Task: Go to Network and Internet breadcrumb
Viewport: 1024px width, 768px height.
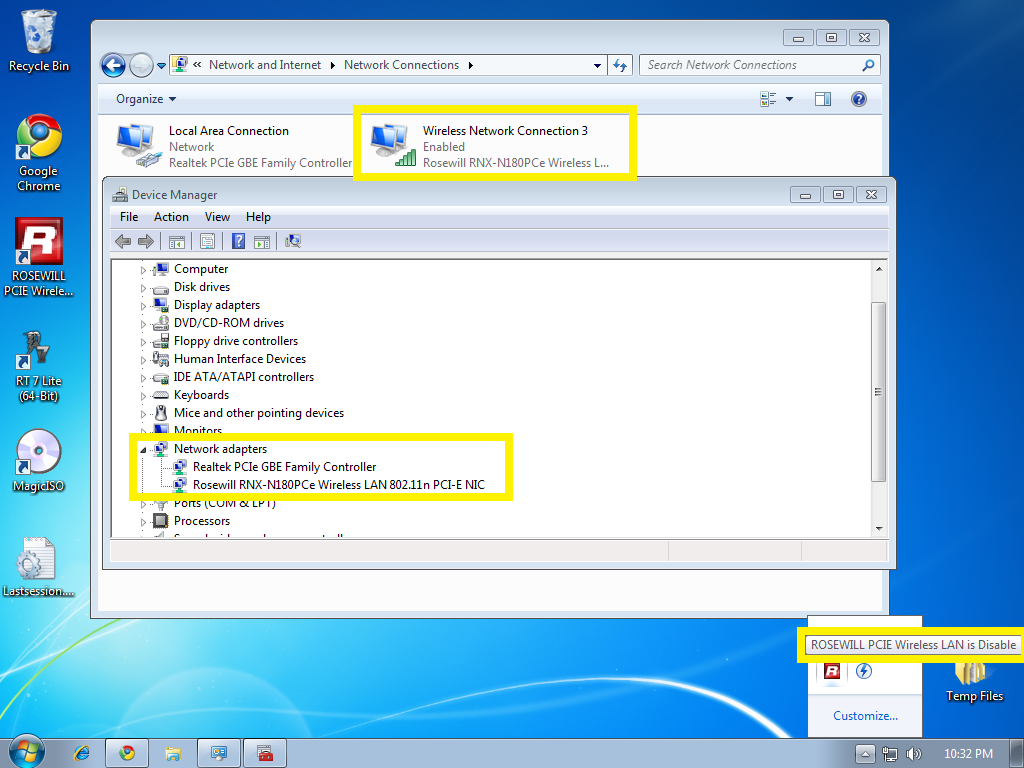Action: pos(264,65)
